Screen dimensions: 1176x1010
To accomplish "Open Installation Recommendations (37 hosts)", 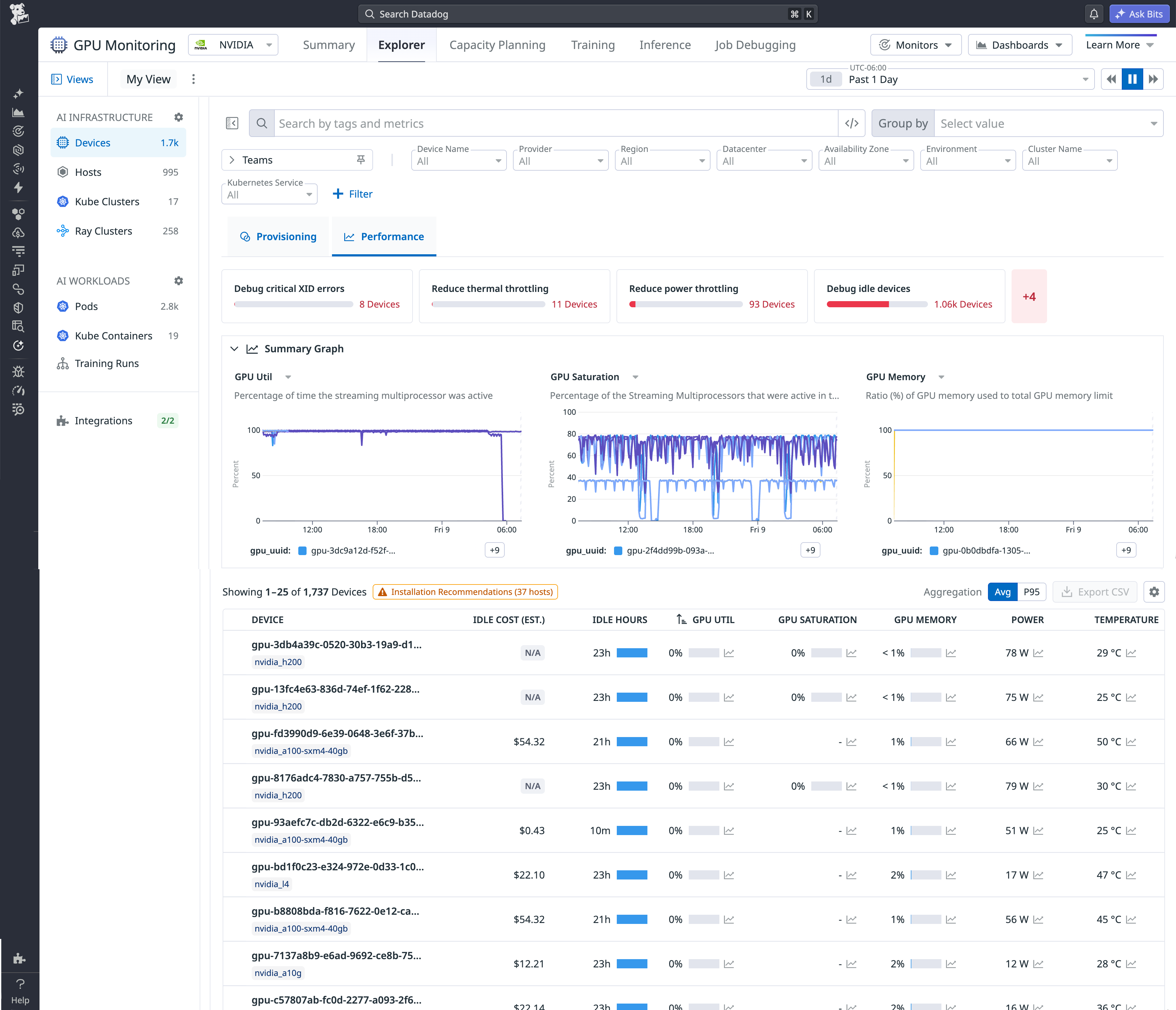I will [x=466, y=592].
